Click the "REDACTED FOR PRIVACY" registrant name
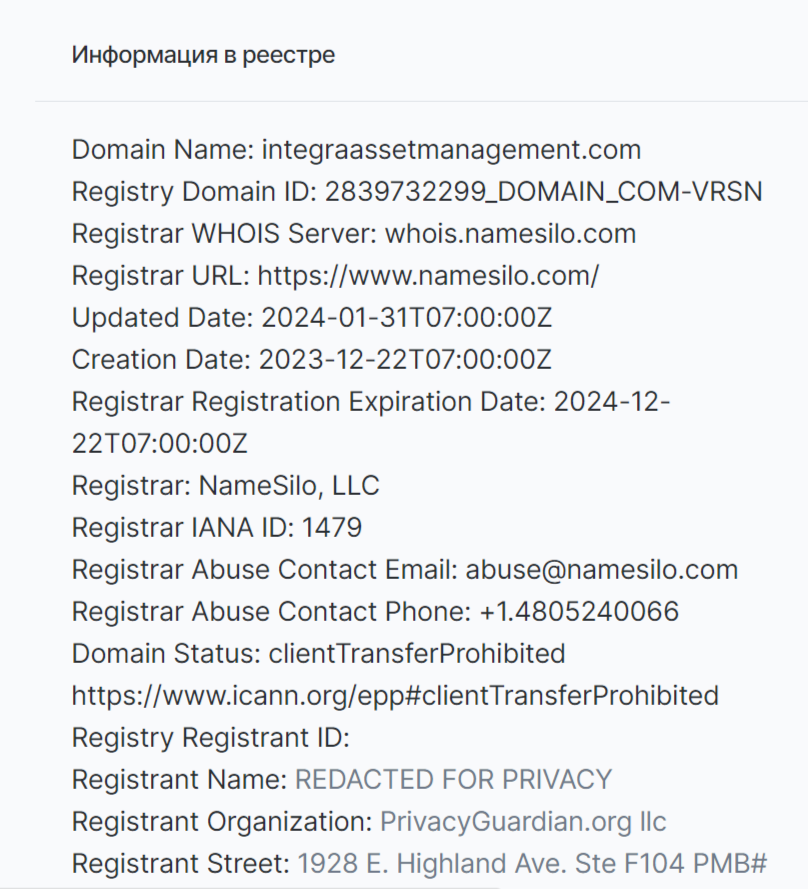 [x=453, y=780]
